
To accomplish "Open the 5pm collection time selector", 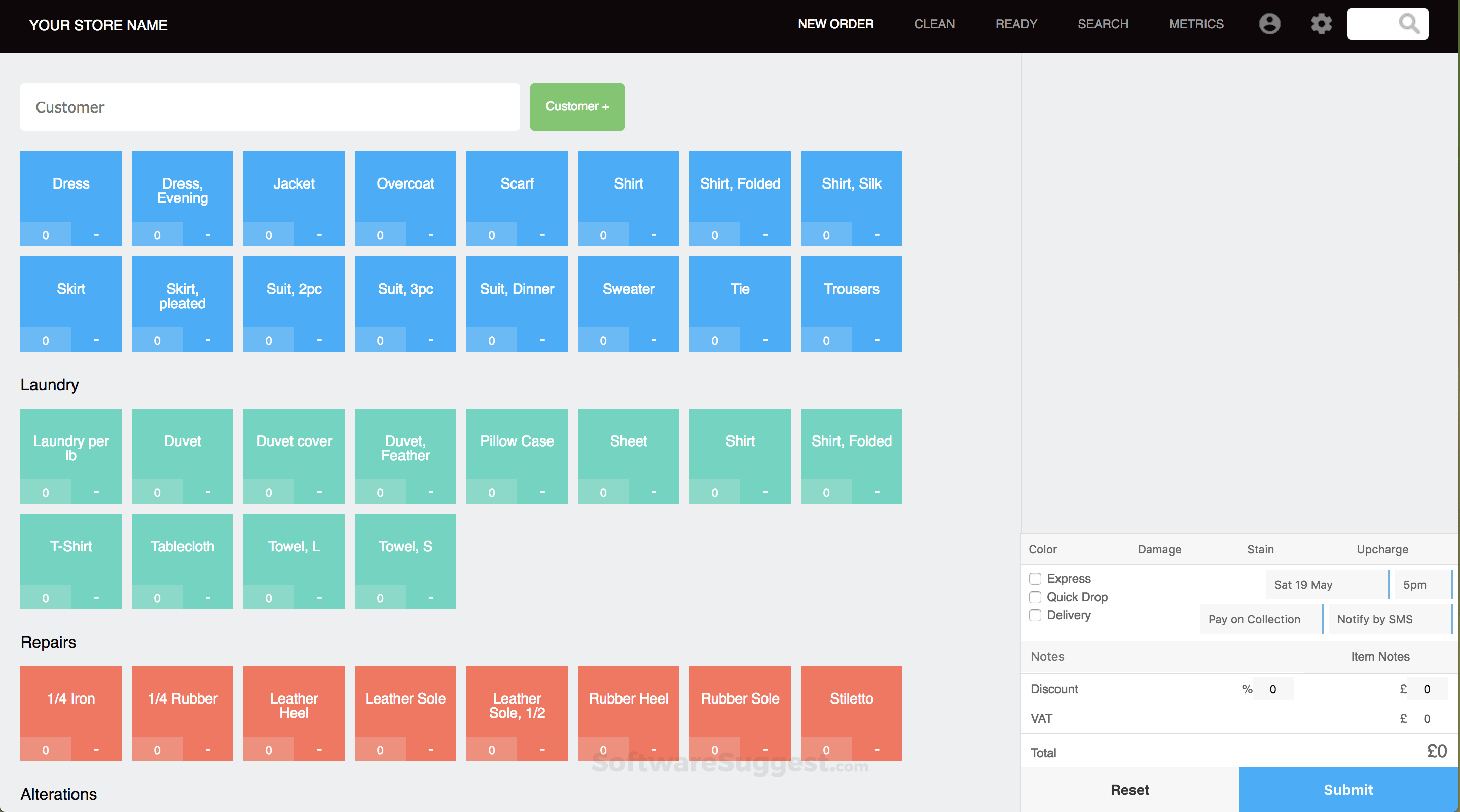I will pos(1416,584).
